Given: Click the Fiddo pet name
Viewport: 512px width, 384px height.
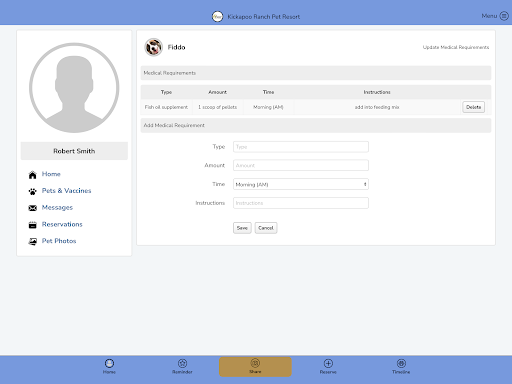Looking at the screenshot, I should coord(176,47).
